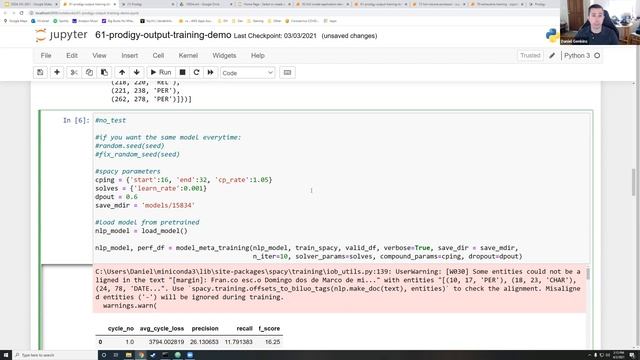Click the cycle_no column header

pyautogui.click(x=121, y=329)
